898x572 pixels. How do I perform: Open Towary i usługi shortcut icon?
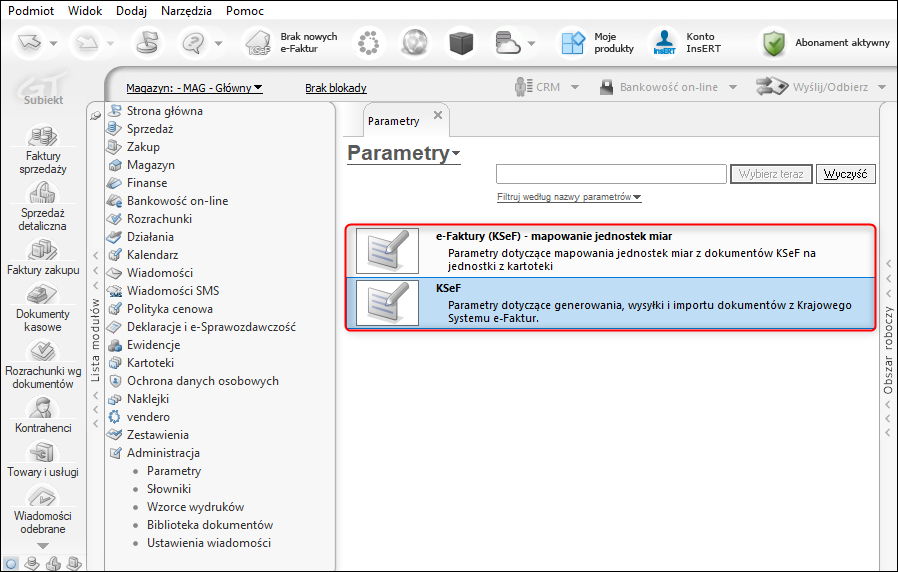coord(42,452)
